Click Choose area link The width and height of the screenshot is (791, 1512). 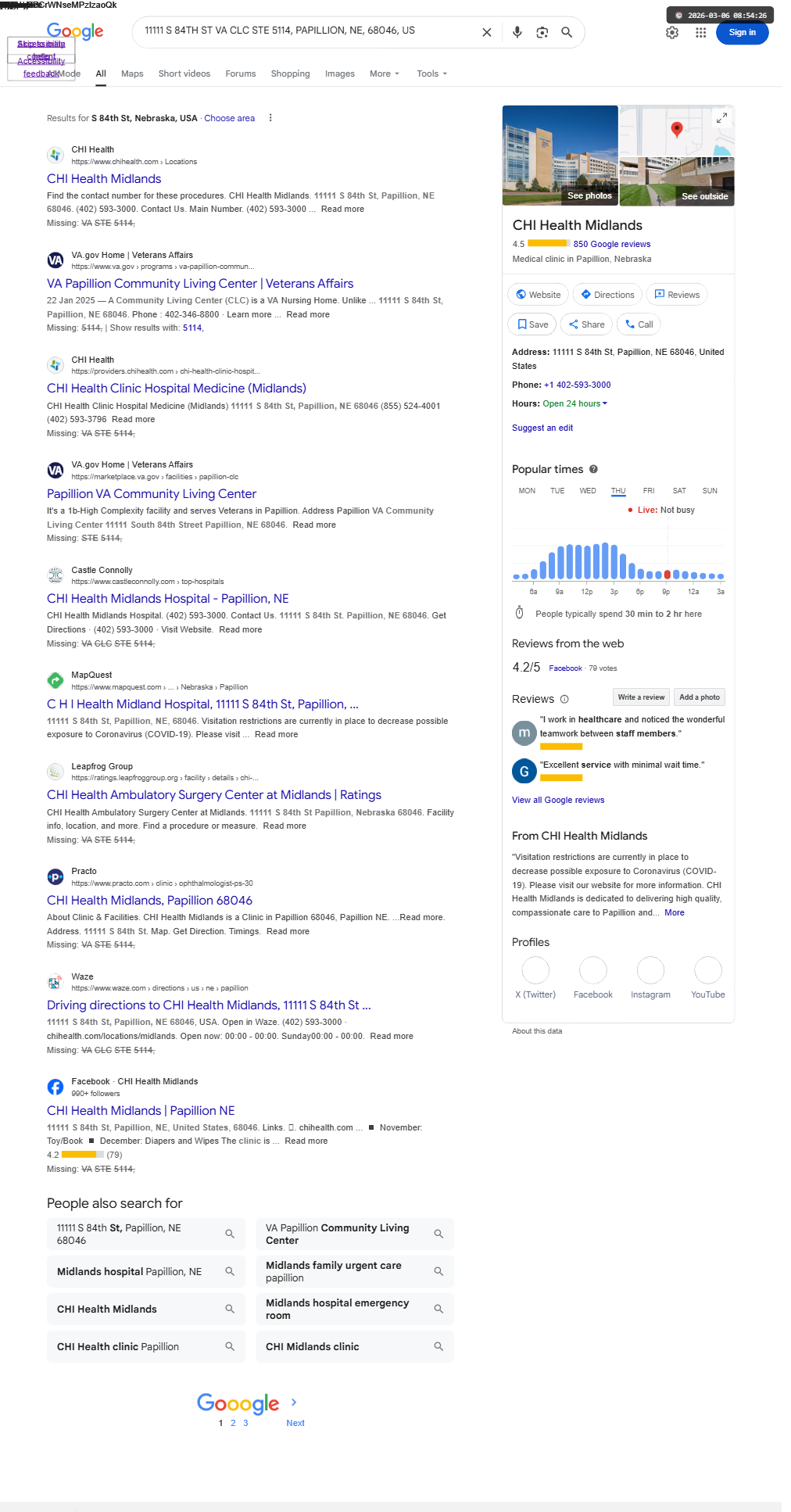230,118
